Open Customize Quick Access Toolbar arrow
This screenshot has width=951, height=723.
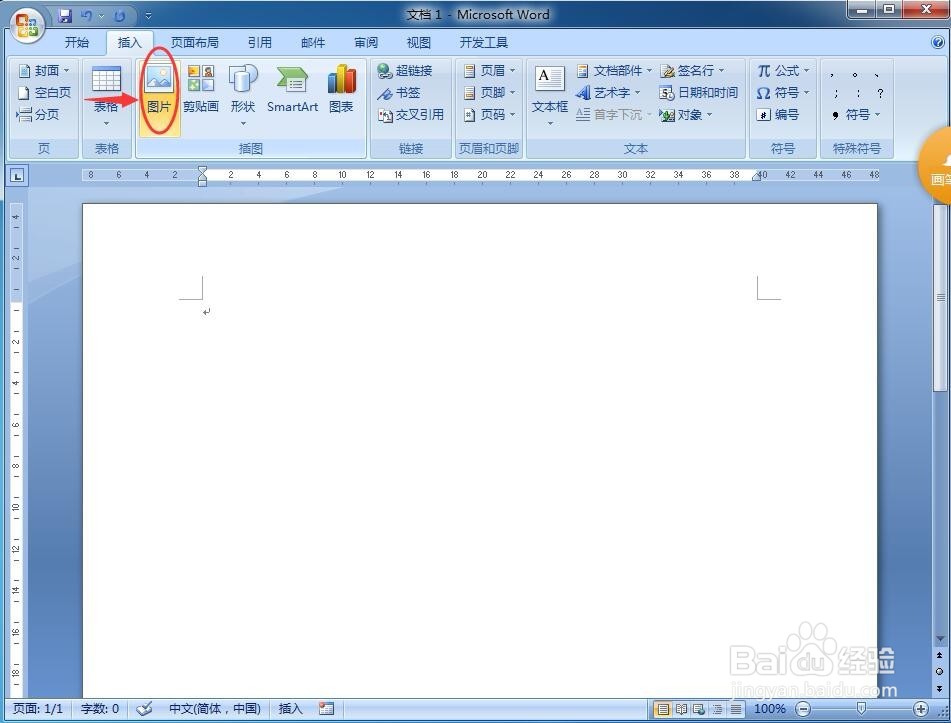[x=148, y=16]
